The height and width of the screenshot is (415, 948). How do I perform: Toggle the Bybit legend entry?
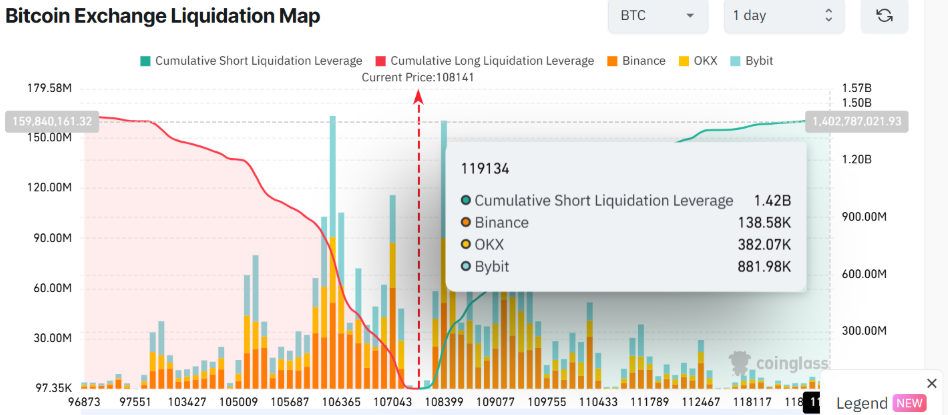click(x=754, y=61)
